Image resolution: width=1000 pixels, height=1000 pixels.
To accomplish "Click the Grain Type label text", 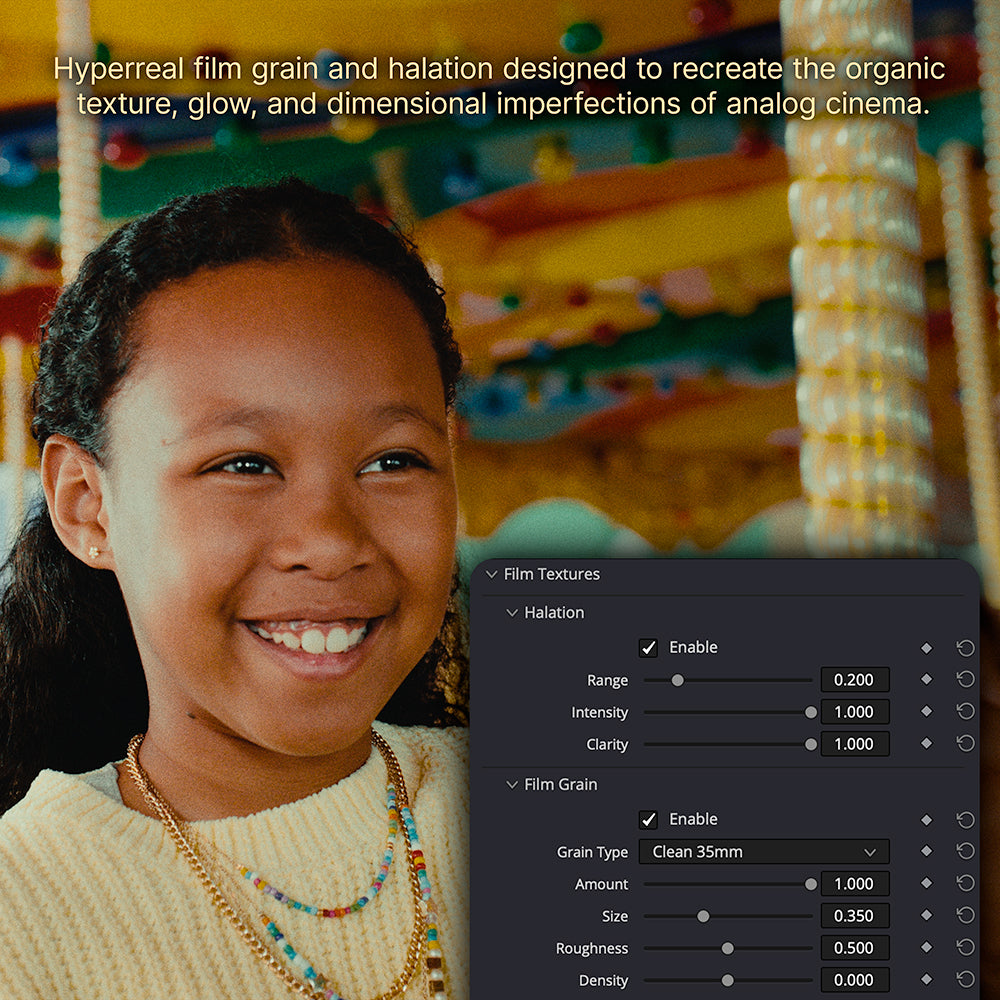I will click(592, 853).
